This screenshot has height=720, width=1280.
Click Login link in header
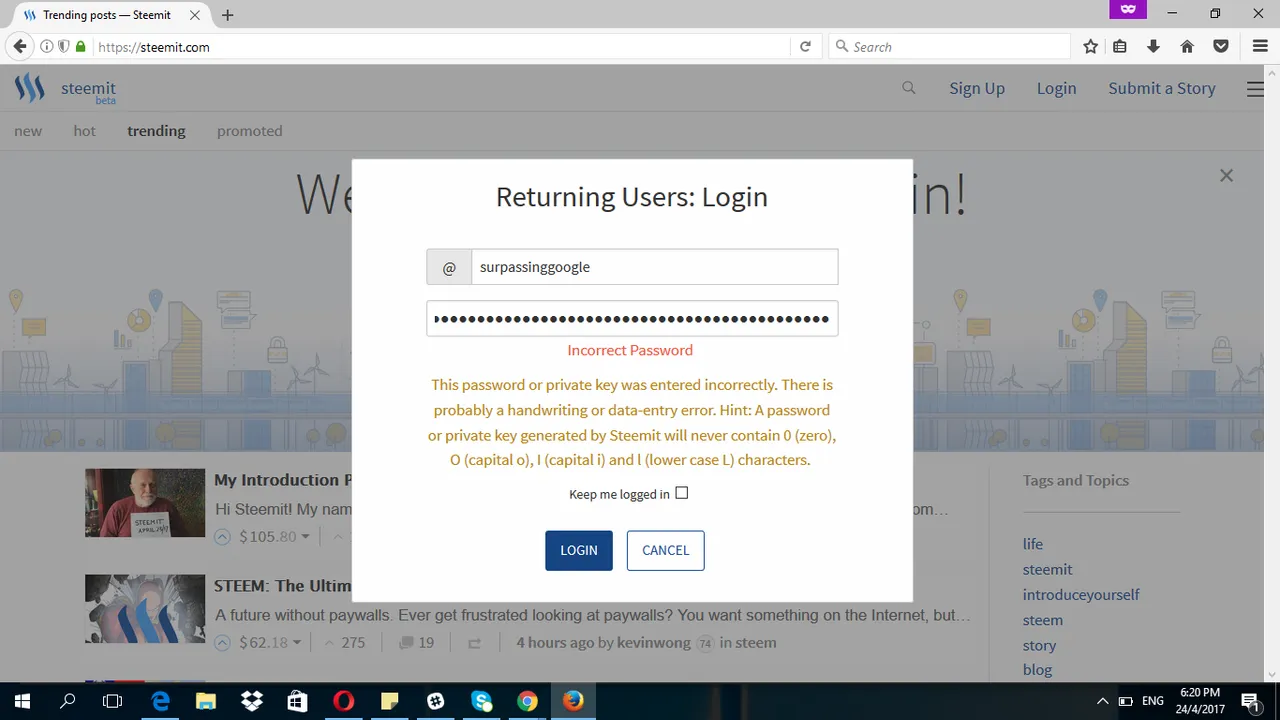click(1056, 88)
